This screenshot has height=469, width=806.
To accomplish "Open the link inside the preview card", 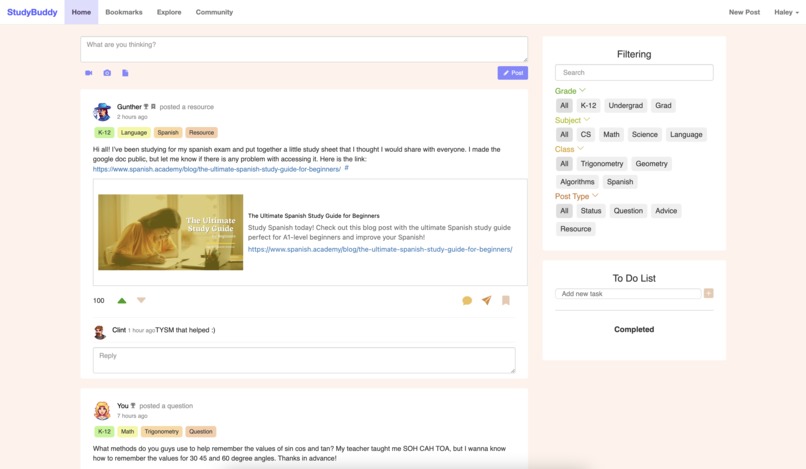I will click(x=380, y=249).
